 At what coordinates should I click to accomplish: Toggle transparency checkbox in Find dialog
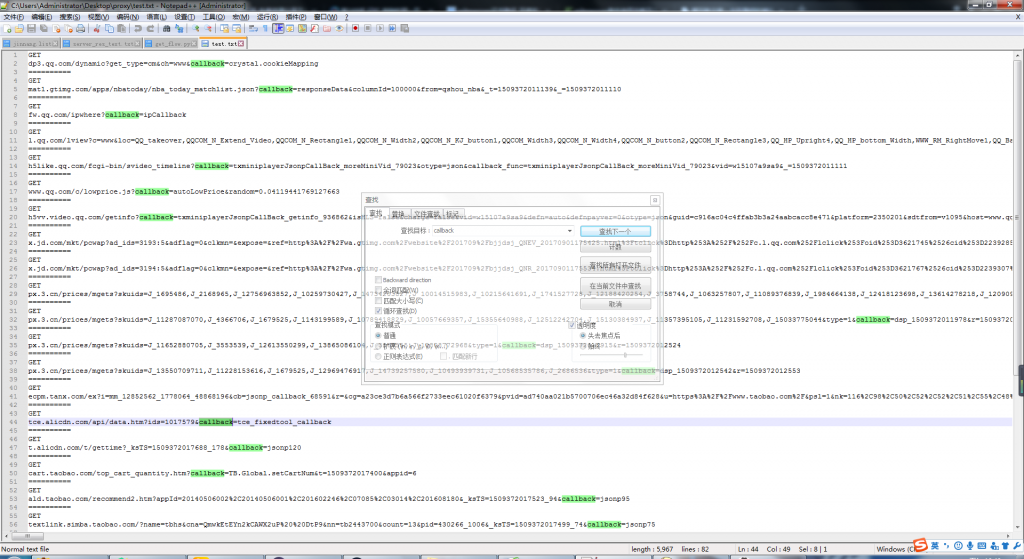(571, 325)
